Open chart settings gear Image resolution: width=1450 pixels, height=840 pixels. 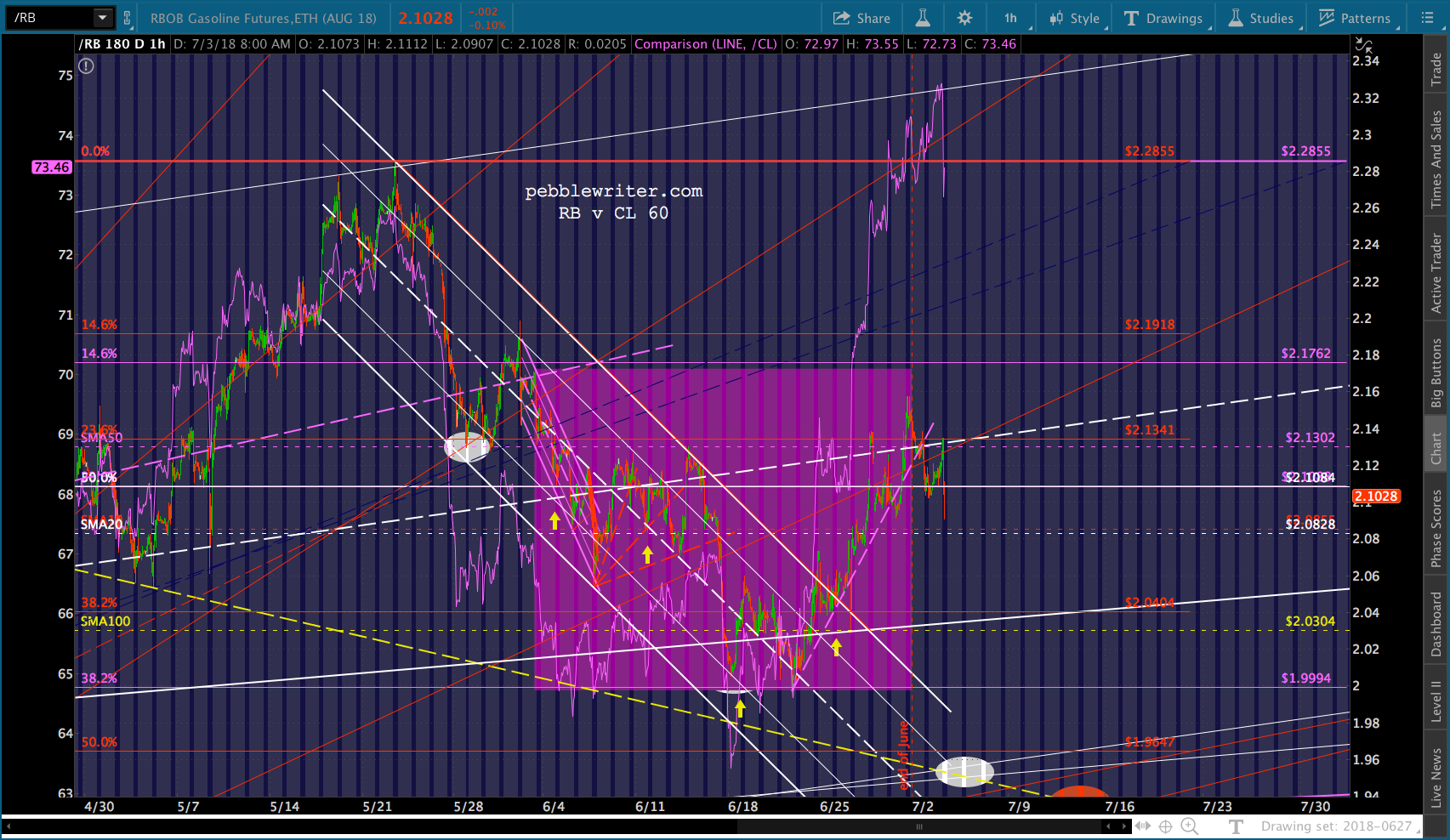click(964, 18)
